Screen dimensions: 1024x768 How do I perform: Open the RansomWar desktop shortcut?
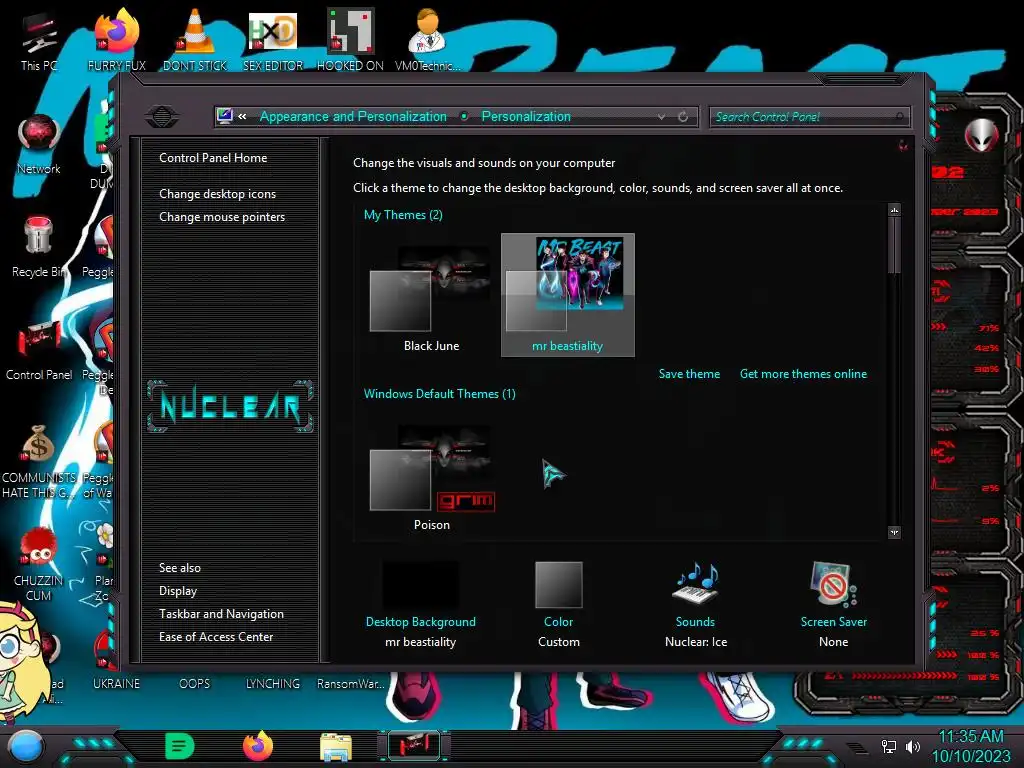(351, 684)
